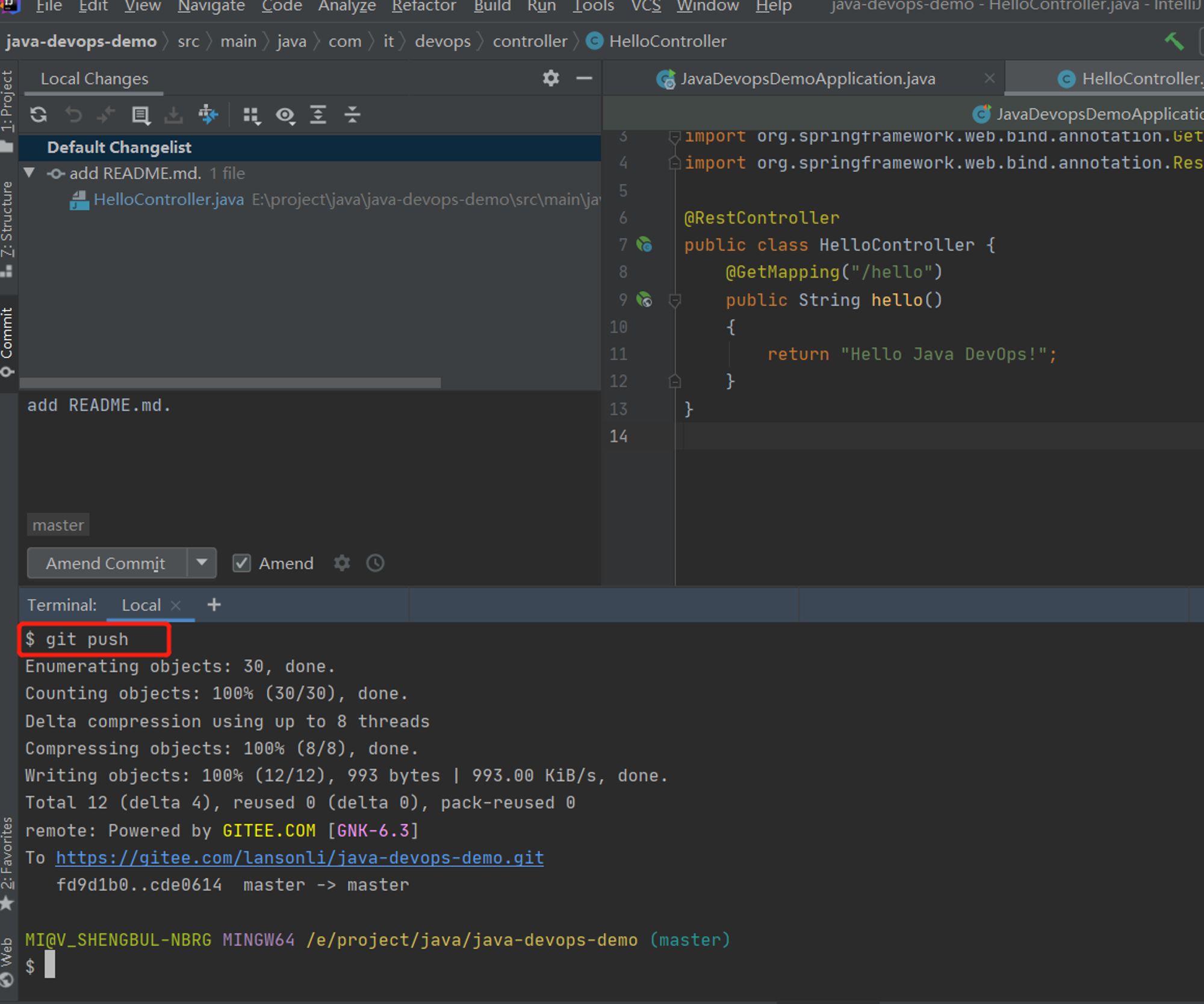Open the gitee.com java-devops-demo.git link
Image resolution: width=1204 pixels, height=1004 pixels.
[x=300, y=858]
